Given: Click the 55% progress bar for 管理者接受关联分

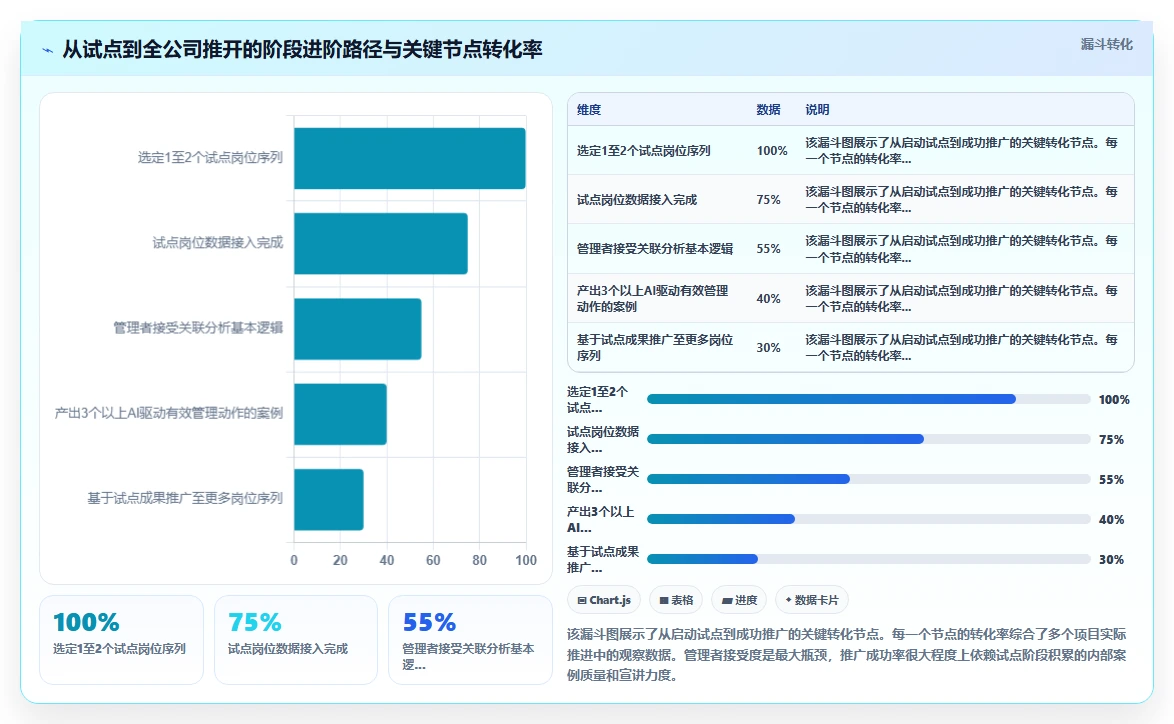Looking at the screenshot, I should pos(869,479).
